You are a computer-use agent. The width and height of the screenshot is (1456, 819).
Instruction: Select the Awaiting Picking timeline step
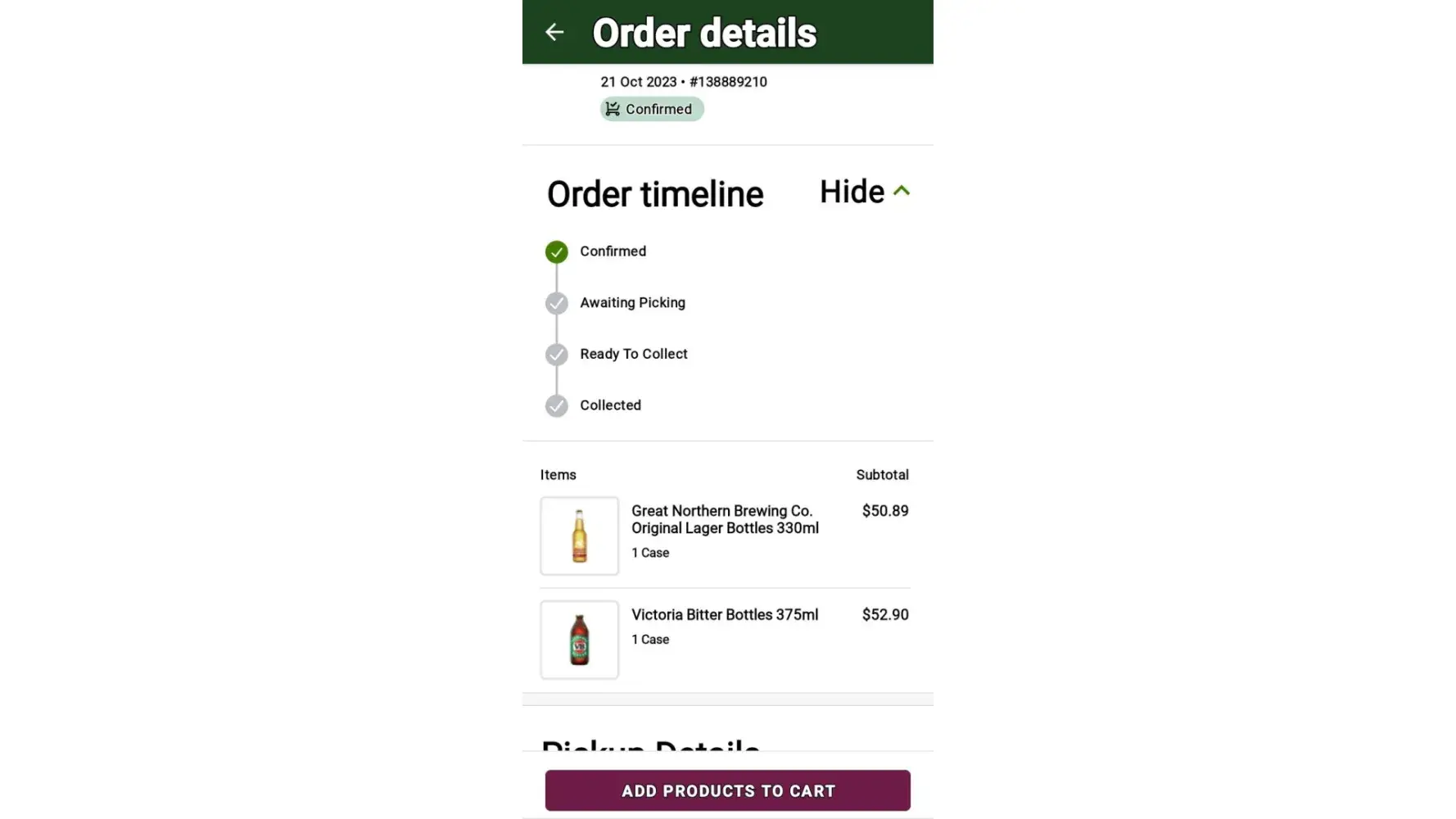pyautogui.click(x=632, y=303)
